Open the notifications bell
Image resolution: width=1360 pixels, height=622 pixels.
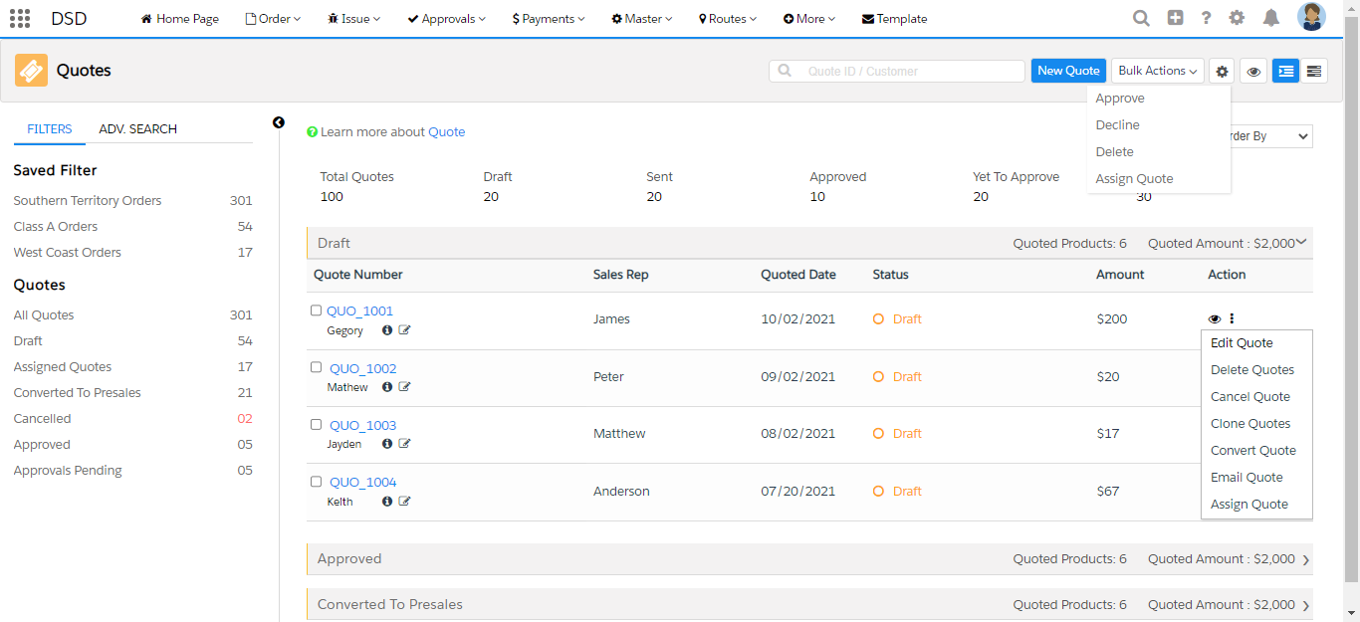[1271, 18]
